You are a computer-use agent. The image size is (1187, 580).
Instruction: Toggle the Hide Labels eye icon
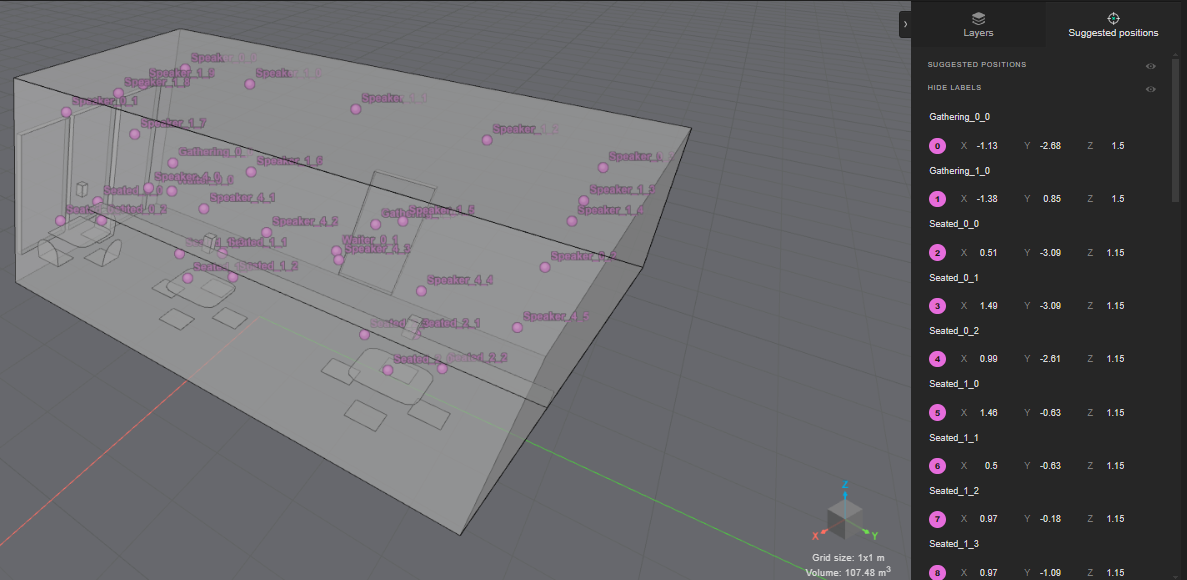pyautogui.click(x=1151, y=89)
